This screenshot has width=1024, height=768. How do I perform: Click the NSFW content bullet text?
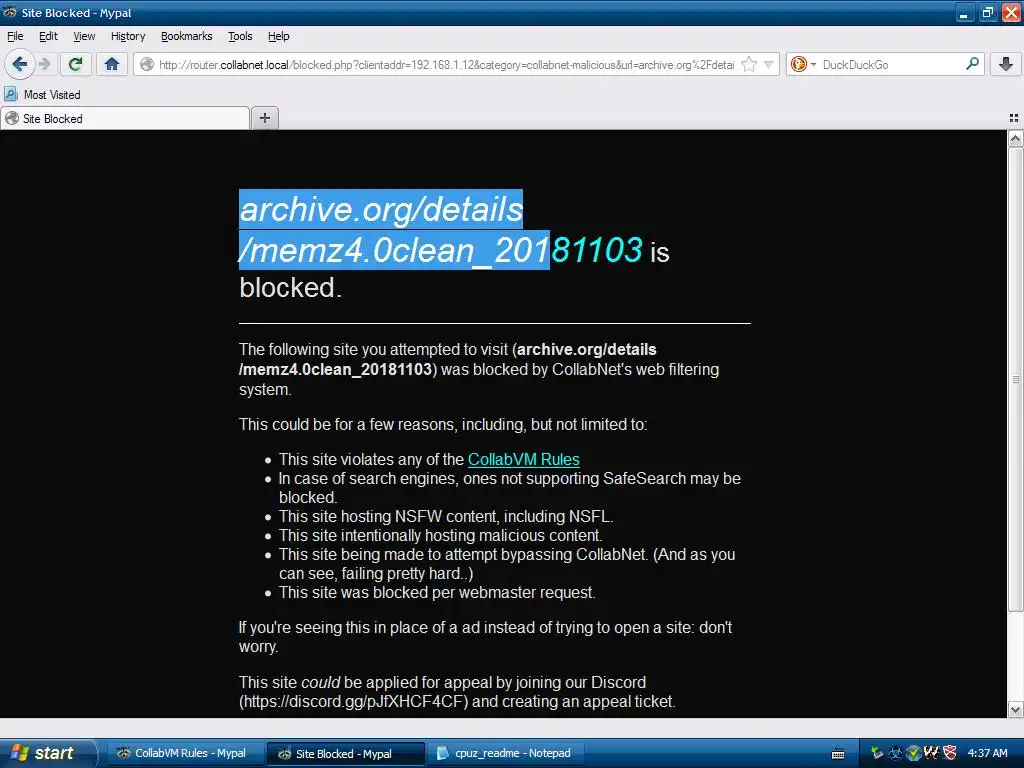click(x=446, y=517)
